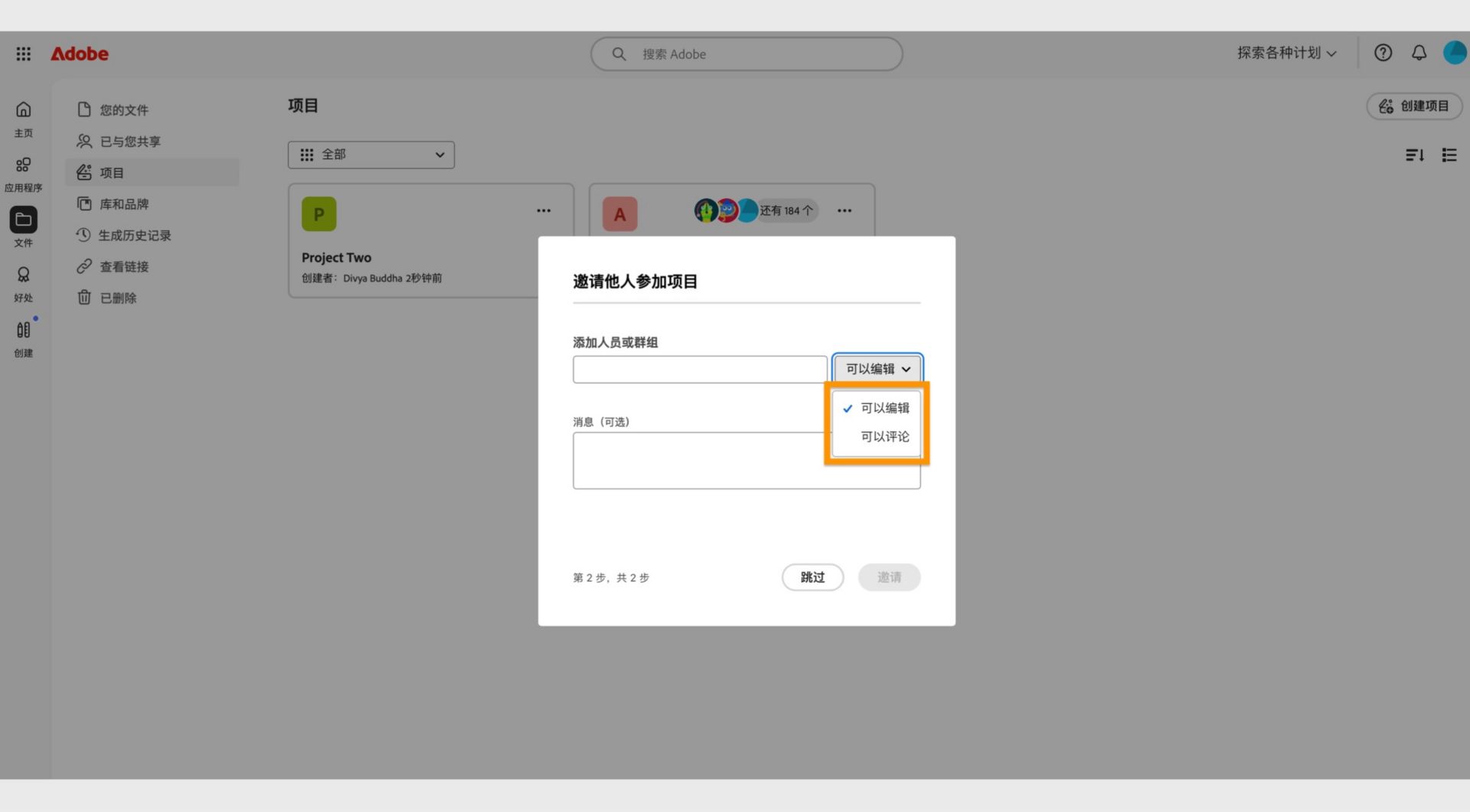Select 可以编辑 option in list

click(x=877, y=408)
